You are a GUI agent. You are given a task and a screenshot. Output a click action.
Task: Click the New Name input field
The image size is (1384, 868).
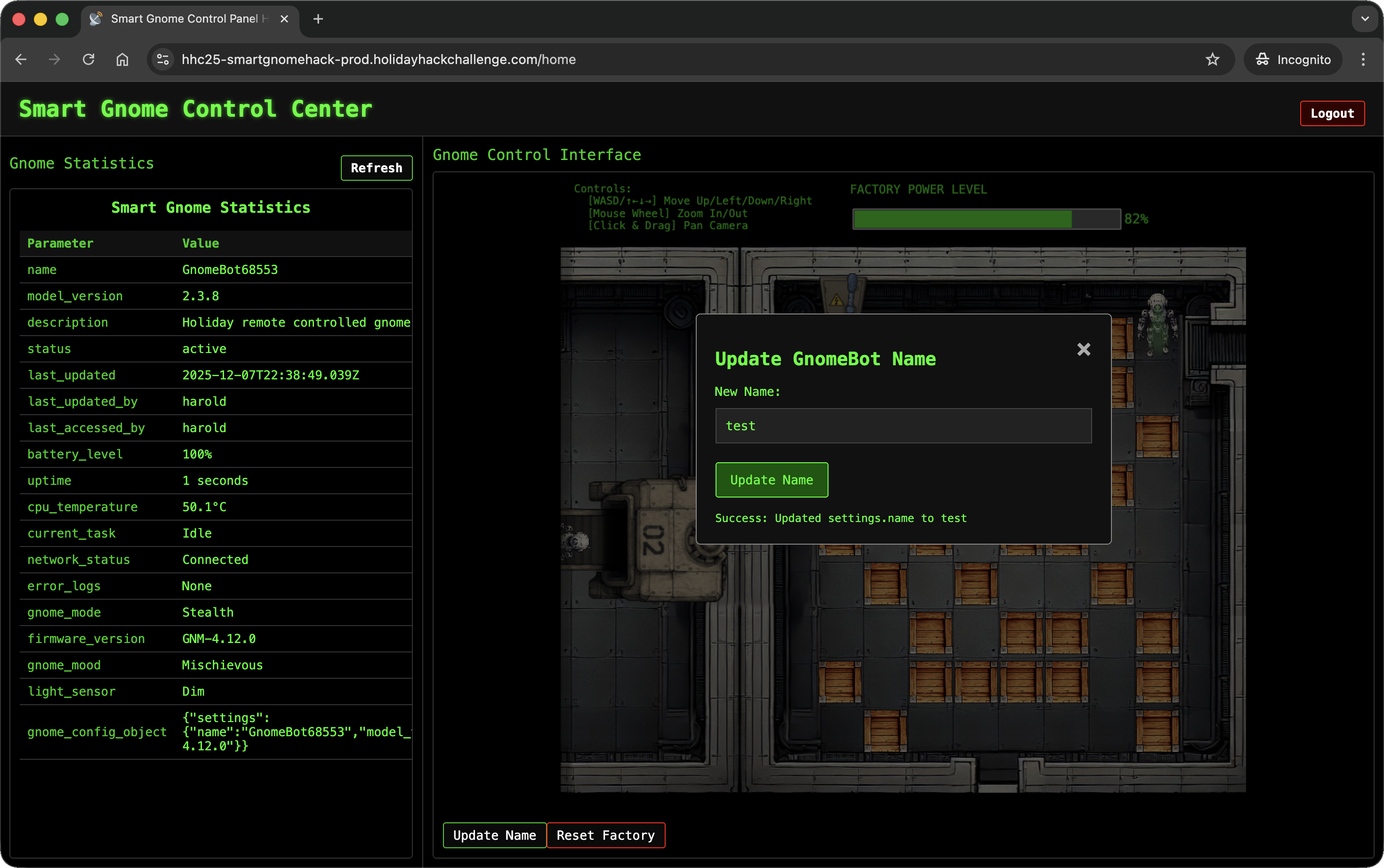point(903,426)
